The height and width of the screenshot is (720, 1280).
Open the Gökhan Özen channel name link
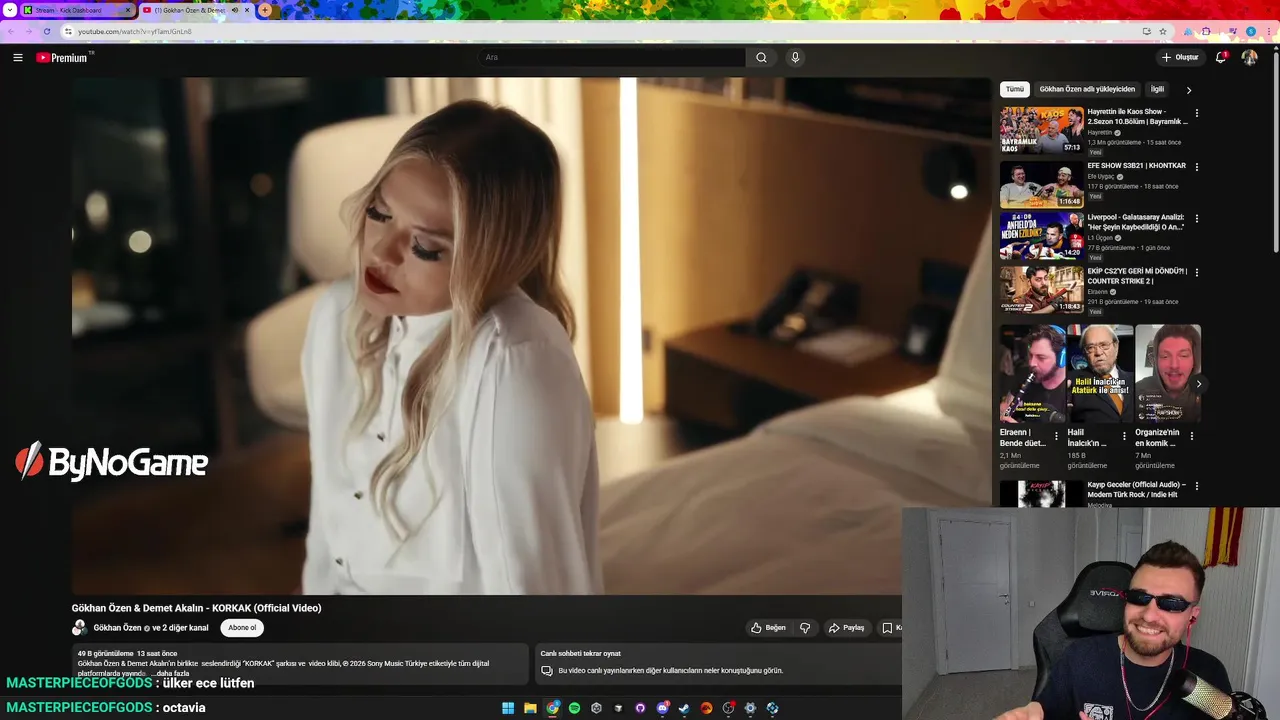[x=117, y=628]
